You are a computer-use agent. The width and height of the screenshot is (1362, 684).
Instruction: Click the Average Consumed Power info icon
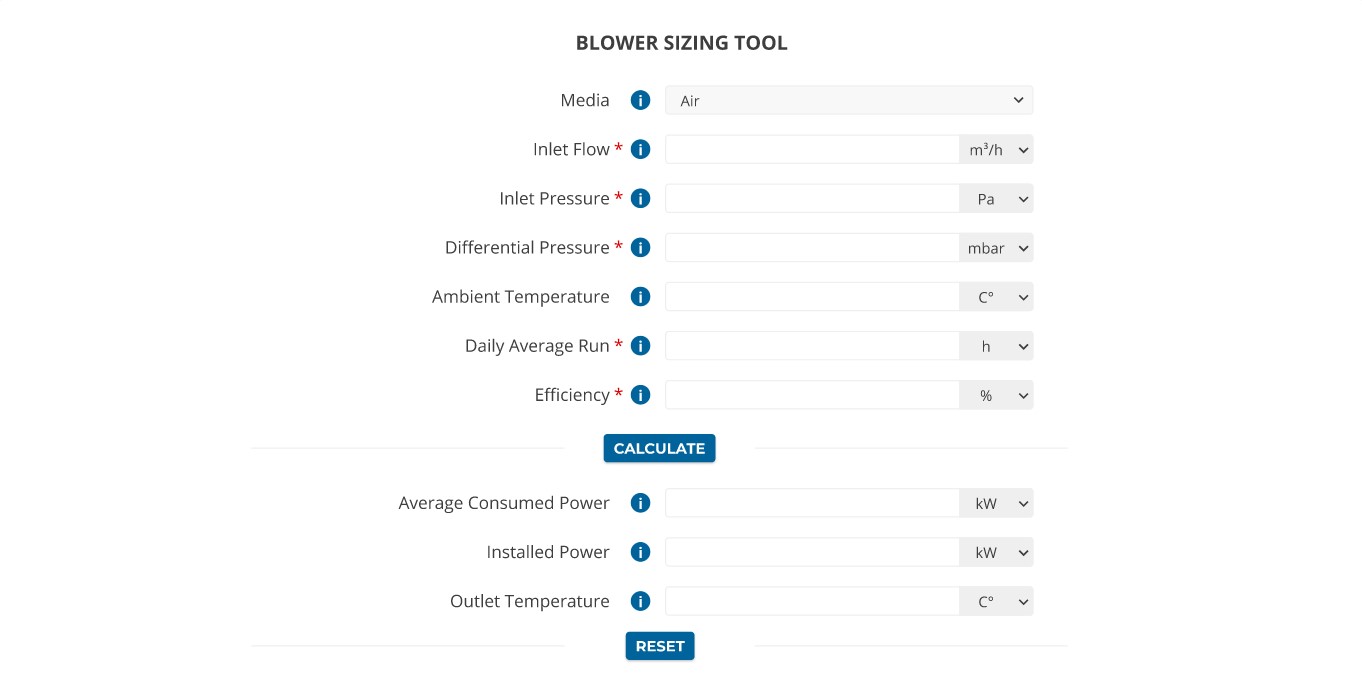point(640,502)
